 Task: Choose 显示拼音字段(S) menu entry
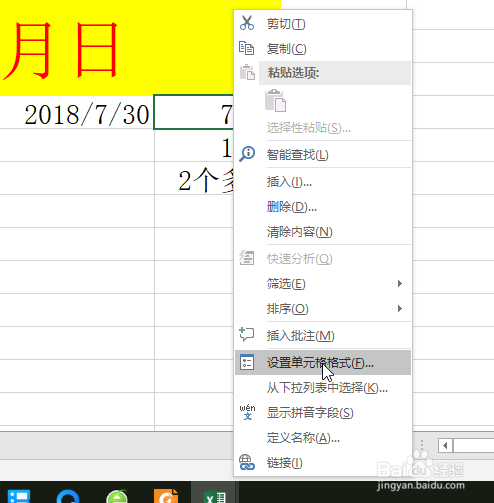[323, 413]
